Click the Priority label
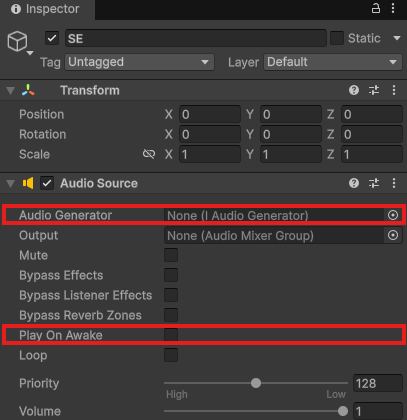 pyautogui.click(x=39, y=383)
